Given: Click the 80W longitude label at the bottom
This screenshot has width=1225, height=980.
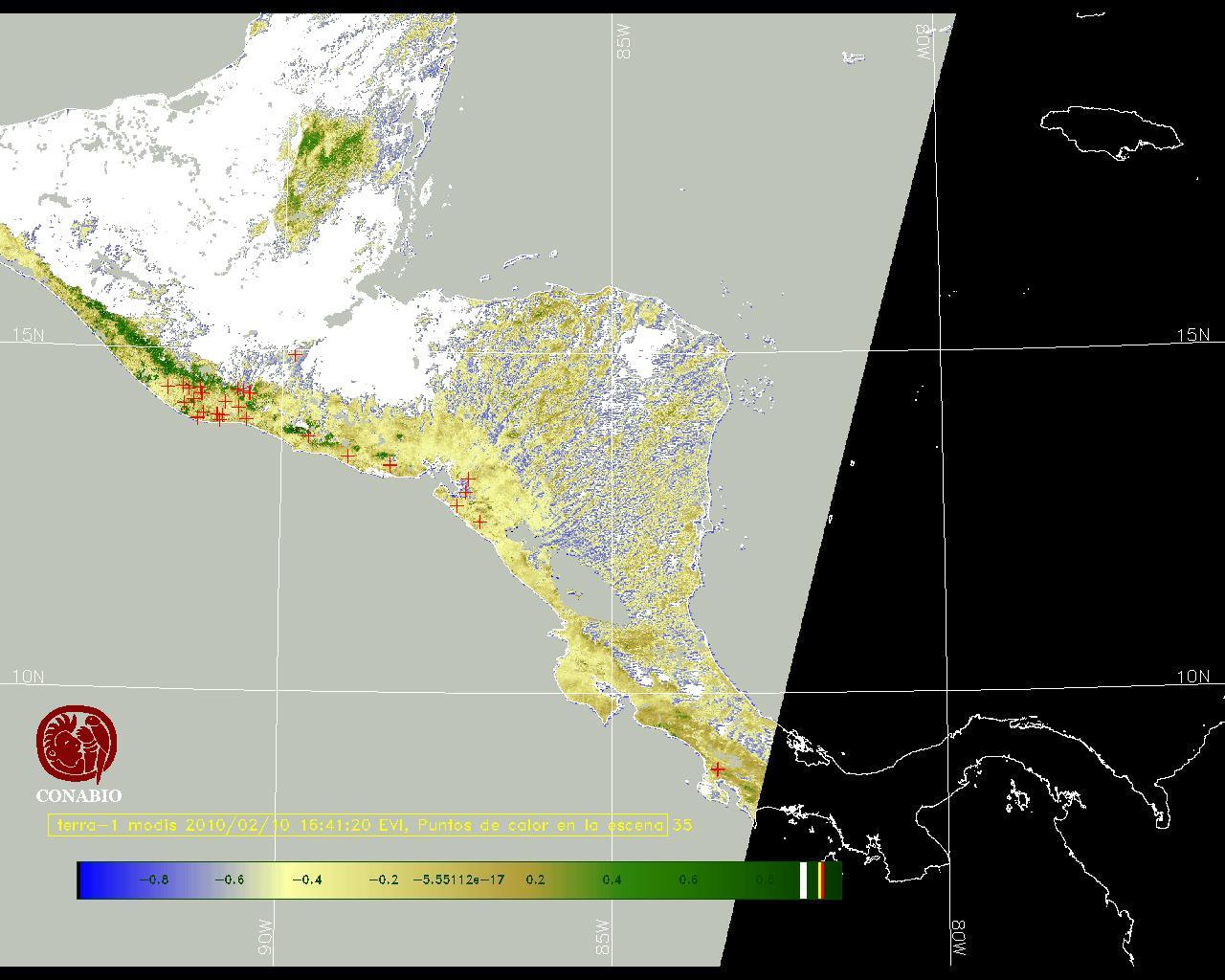Looking at the screenshot, I should coord(959,940).
